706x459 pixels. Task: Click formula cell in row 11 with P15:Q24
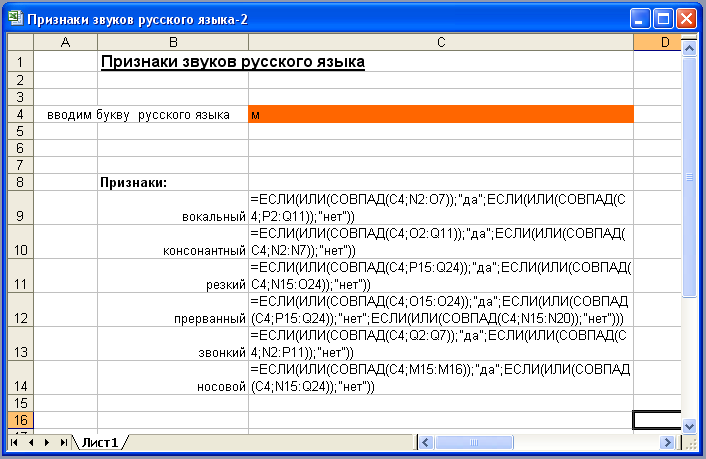[441, 276]
